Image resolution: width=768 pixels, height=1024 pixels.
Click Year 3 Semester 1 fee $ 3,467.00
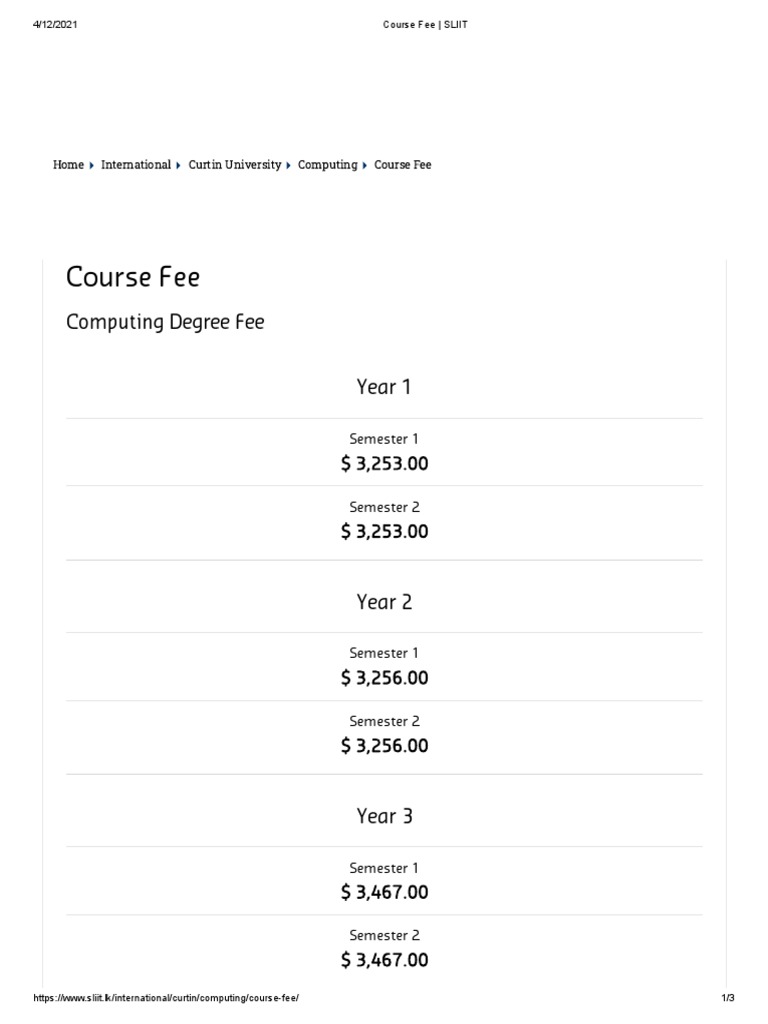384,892
